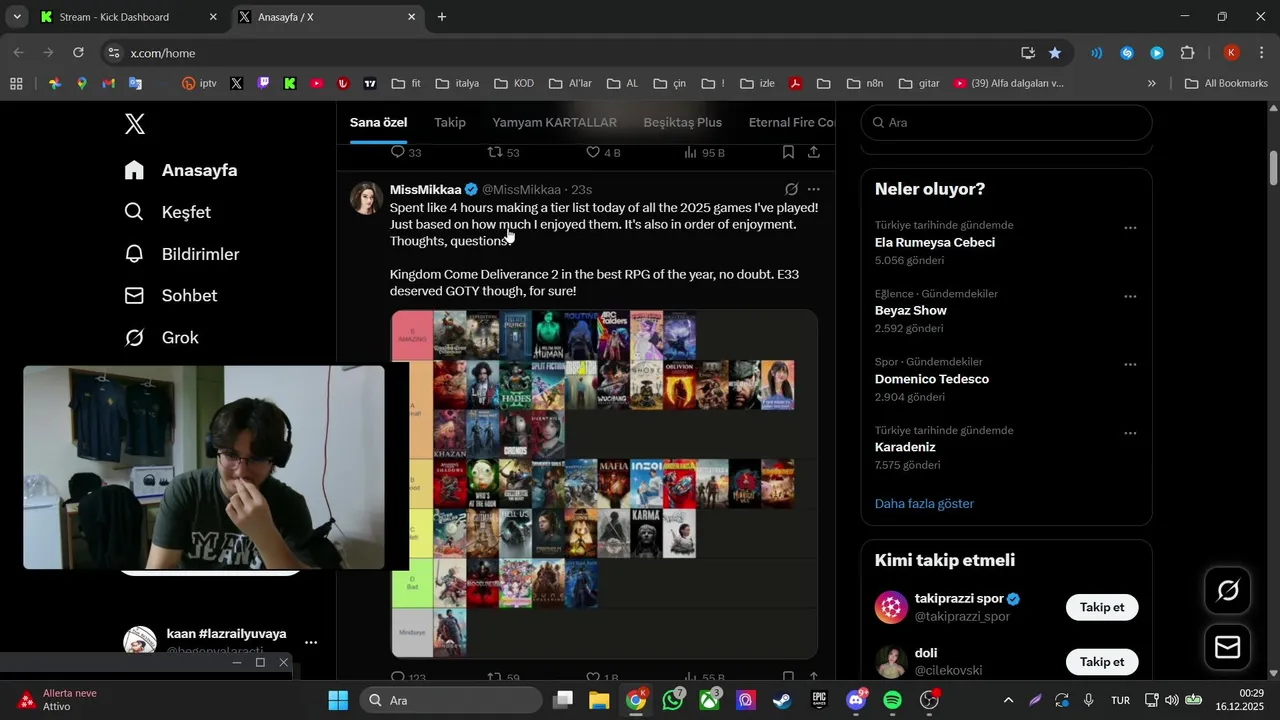Select Yamyam KARTALLAR tab

tap(554, 122)
